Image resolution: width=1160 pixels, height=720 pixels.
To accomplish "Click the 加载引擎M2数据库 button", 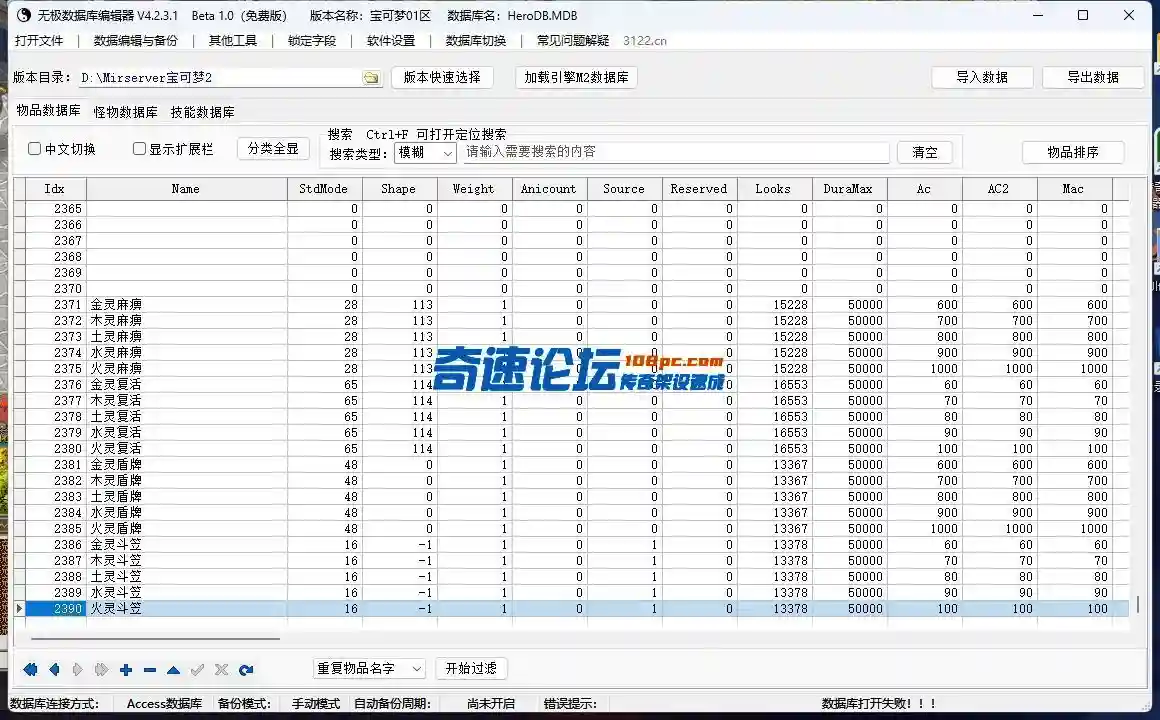I will pos(576,77).
